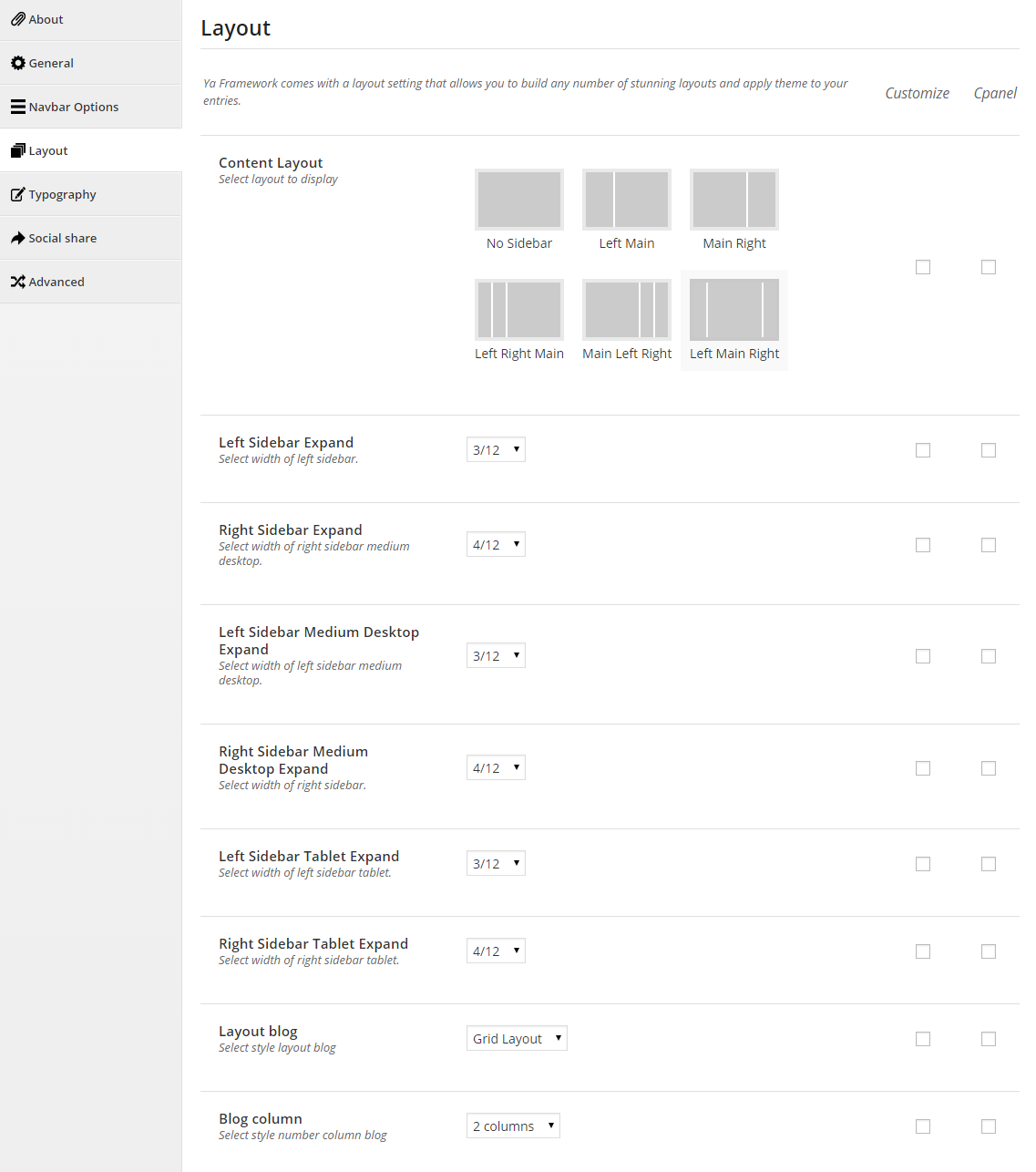Click the hamburger icon beside Navbar Options
1036x1172 pixels.
[x=17, y=107]
